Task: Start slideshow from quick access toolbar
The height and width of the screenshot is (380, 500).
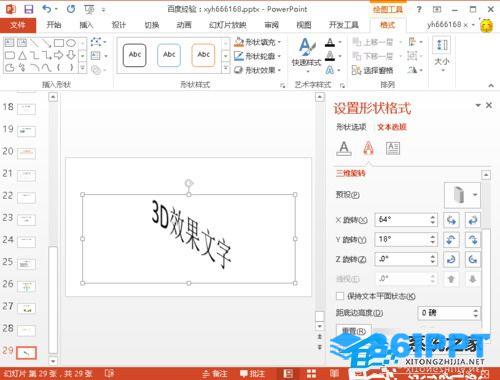Action: pos(89,9)
